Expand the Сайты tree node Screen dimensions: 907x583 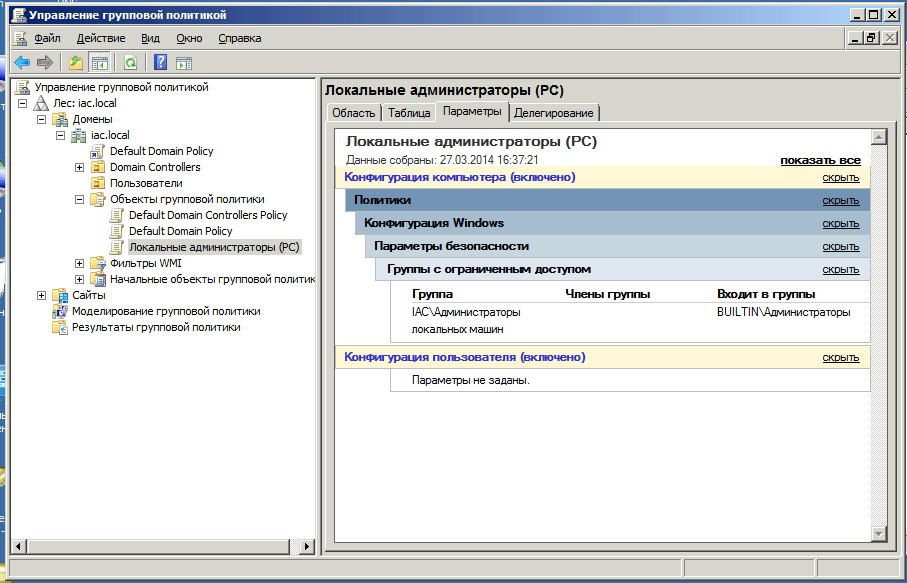point(42,295)
